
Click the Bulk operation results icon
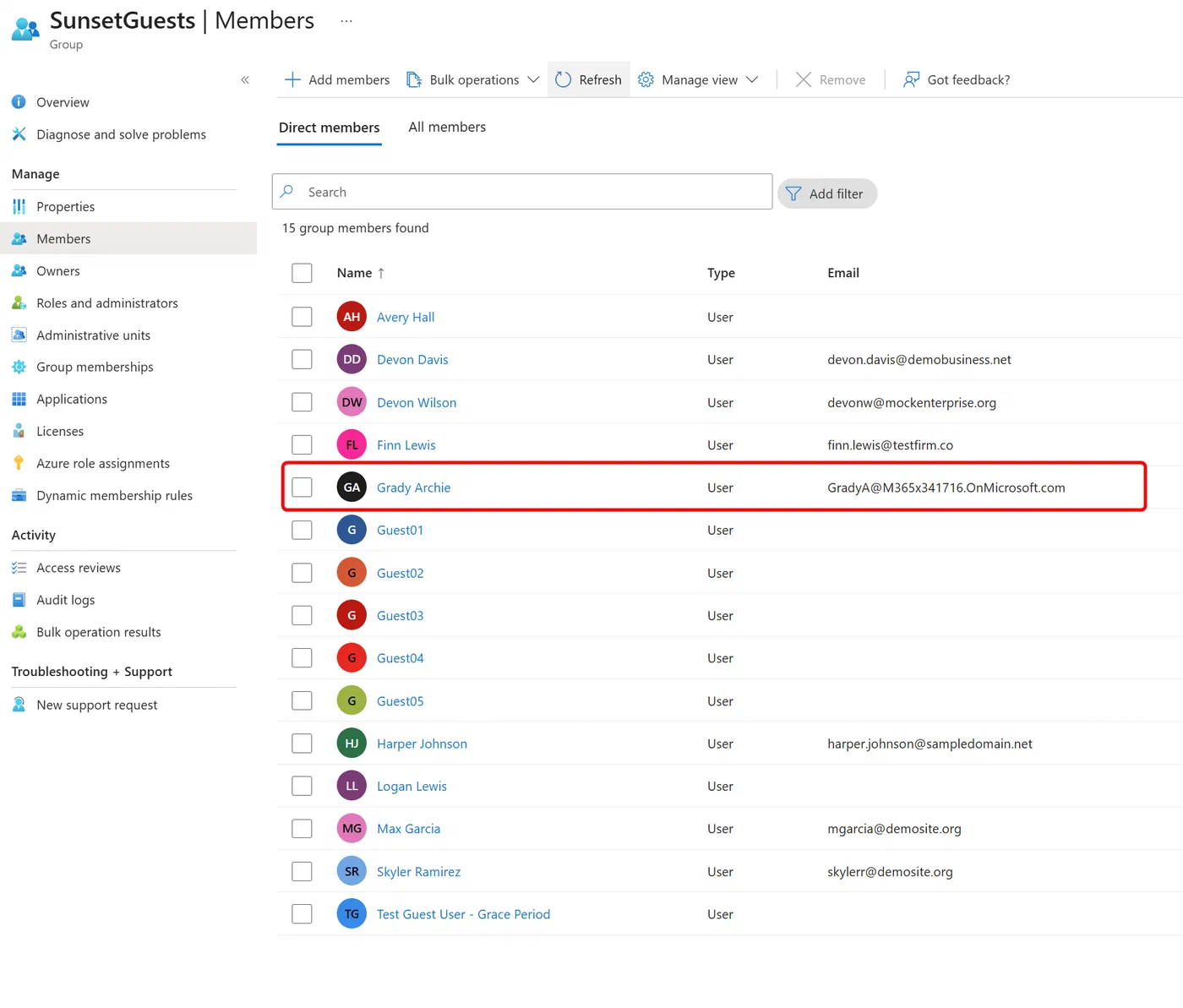19,632
